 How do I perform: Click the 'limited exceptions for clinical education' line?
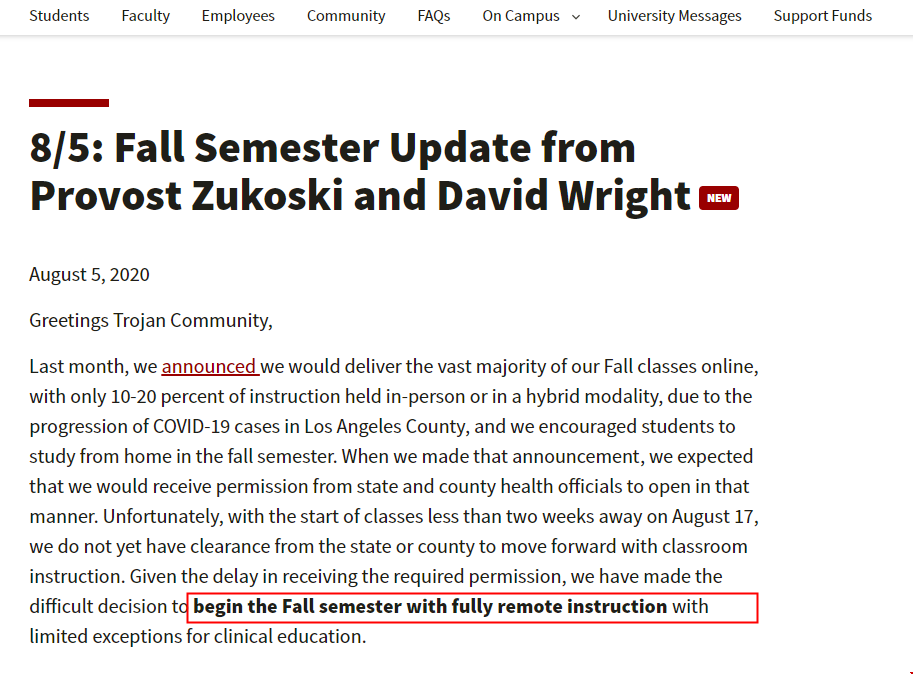point(197,637)
